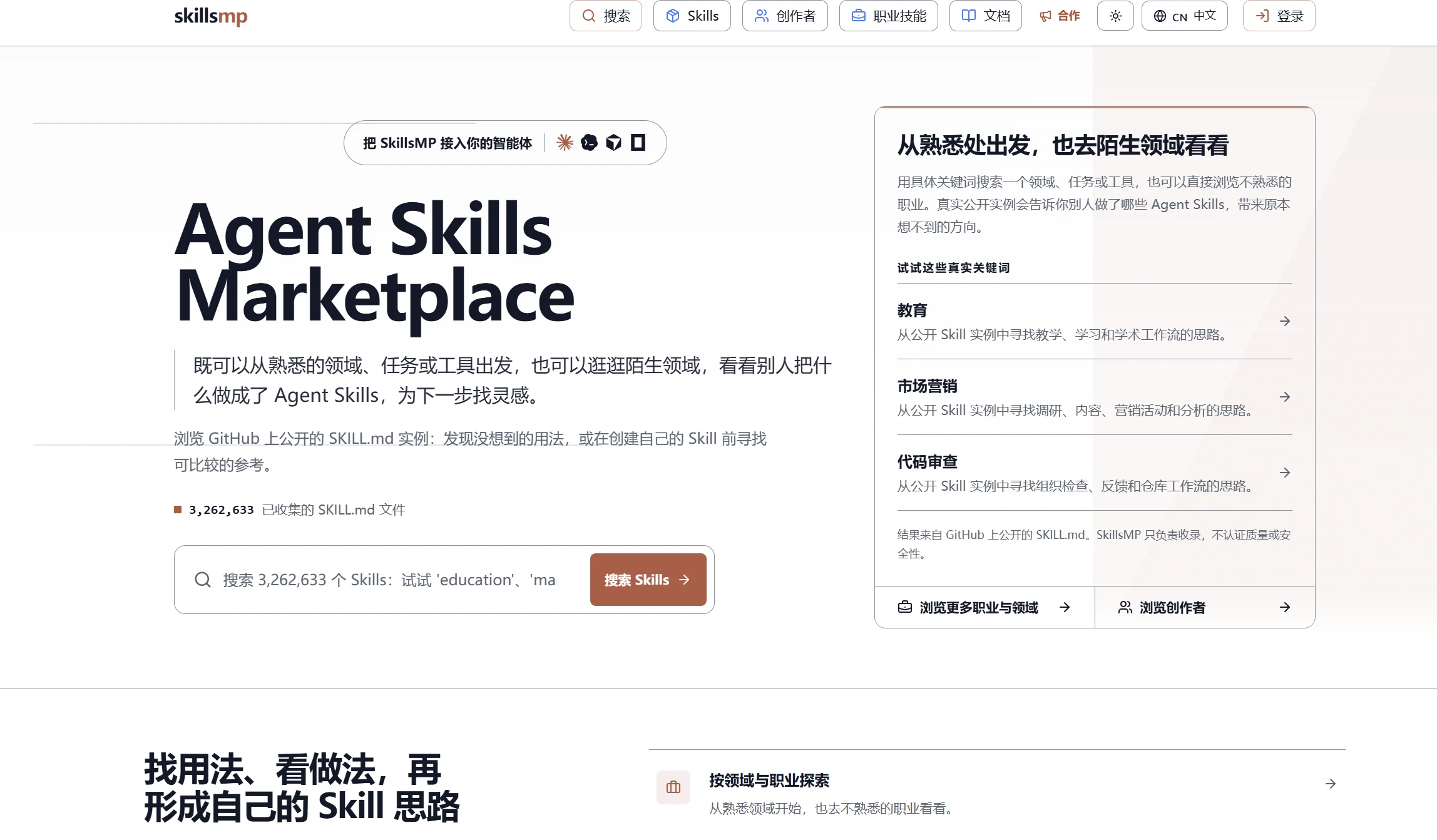This screenshot has width=1437, height=840.
Task: Click the skillsmp logo
Action: pyautogui.click(x=211, y=16)
